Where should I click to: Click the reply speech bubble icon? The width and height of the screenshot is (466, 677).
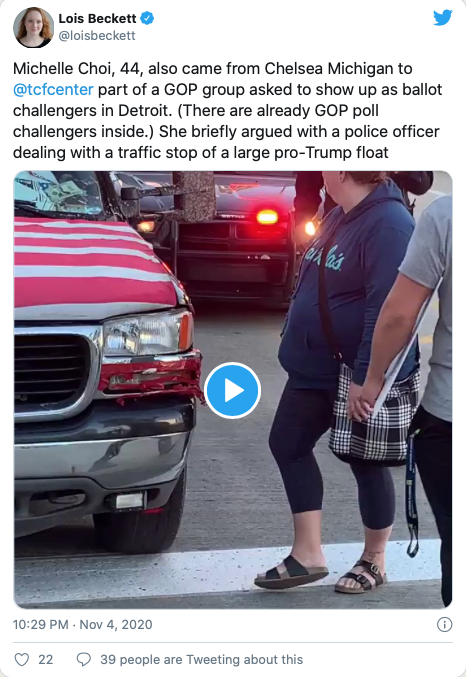click(x=83, y=659)
